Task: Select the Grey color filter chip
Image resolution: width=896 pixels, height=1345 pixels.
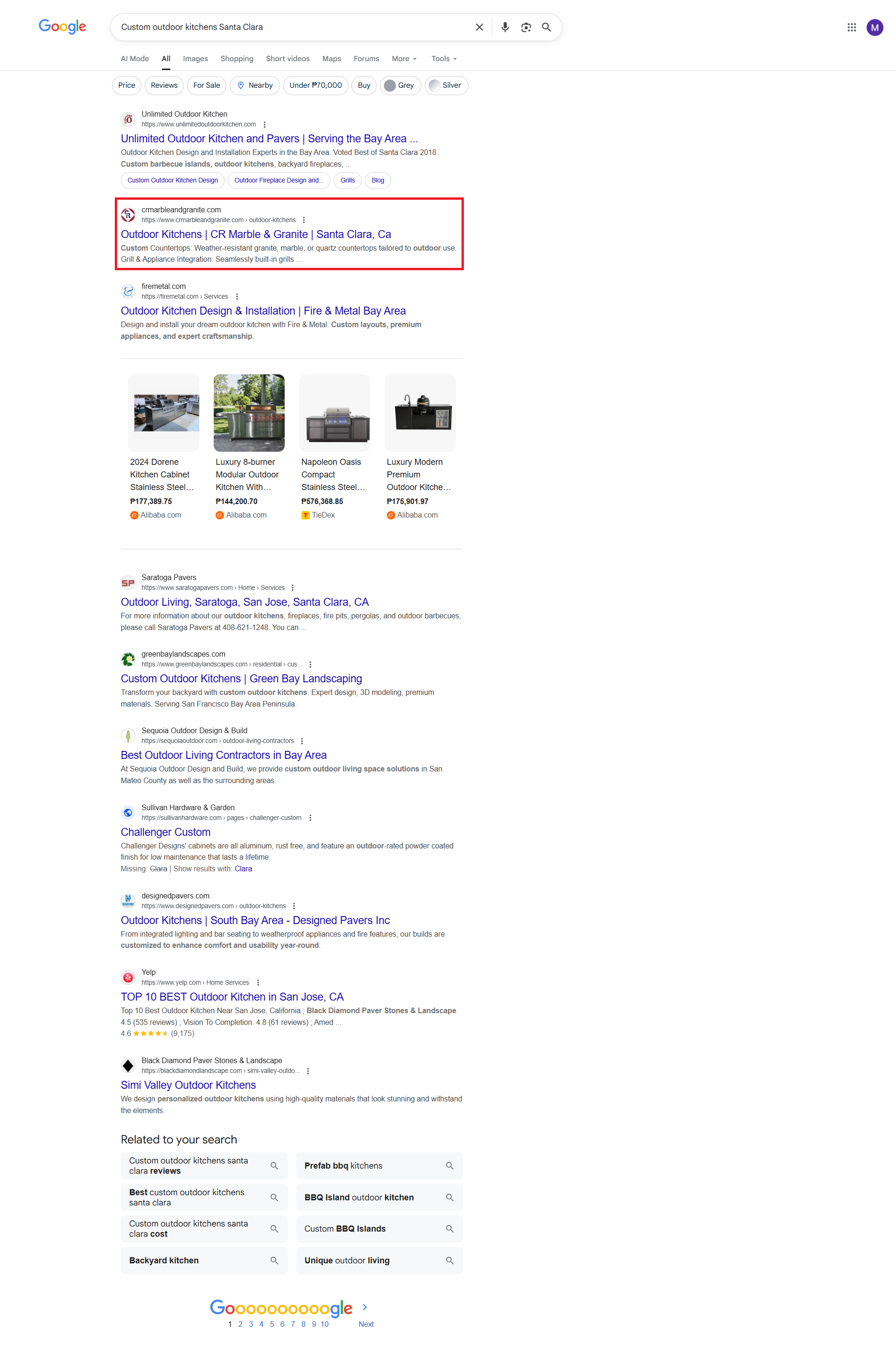Action: pos(400,85)
